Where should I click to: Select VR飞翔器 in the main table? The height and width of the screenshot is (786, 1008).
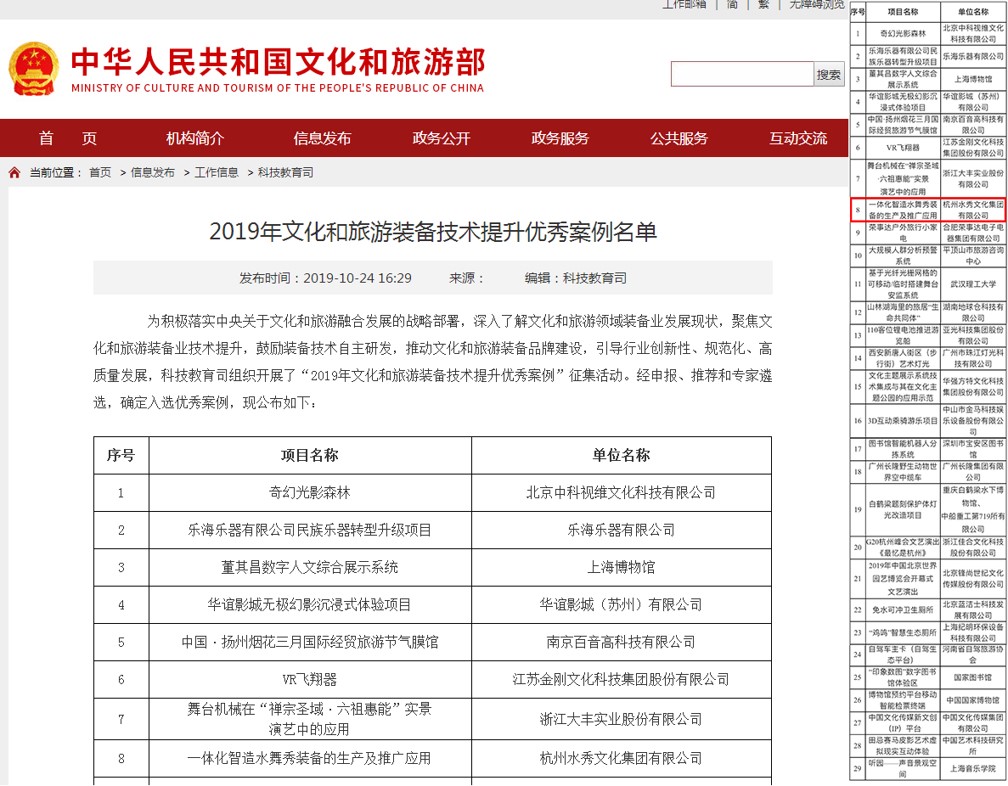(309, 679)
